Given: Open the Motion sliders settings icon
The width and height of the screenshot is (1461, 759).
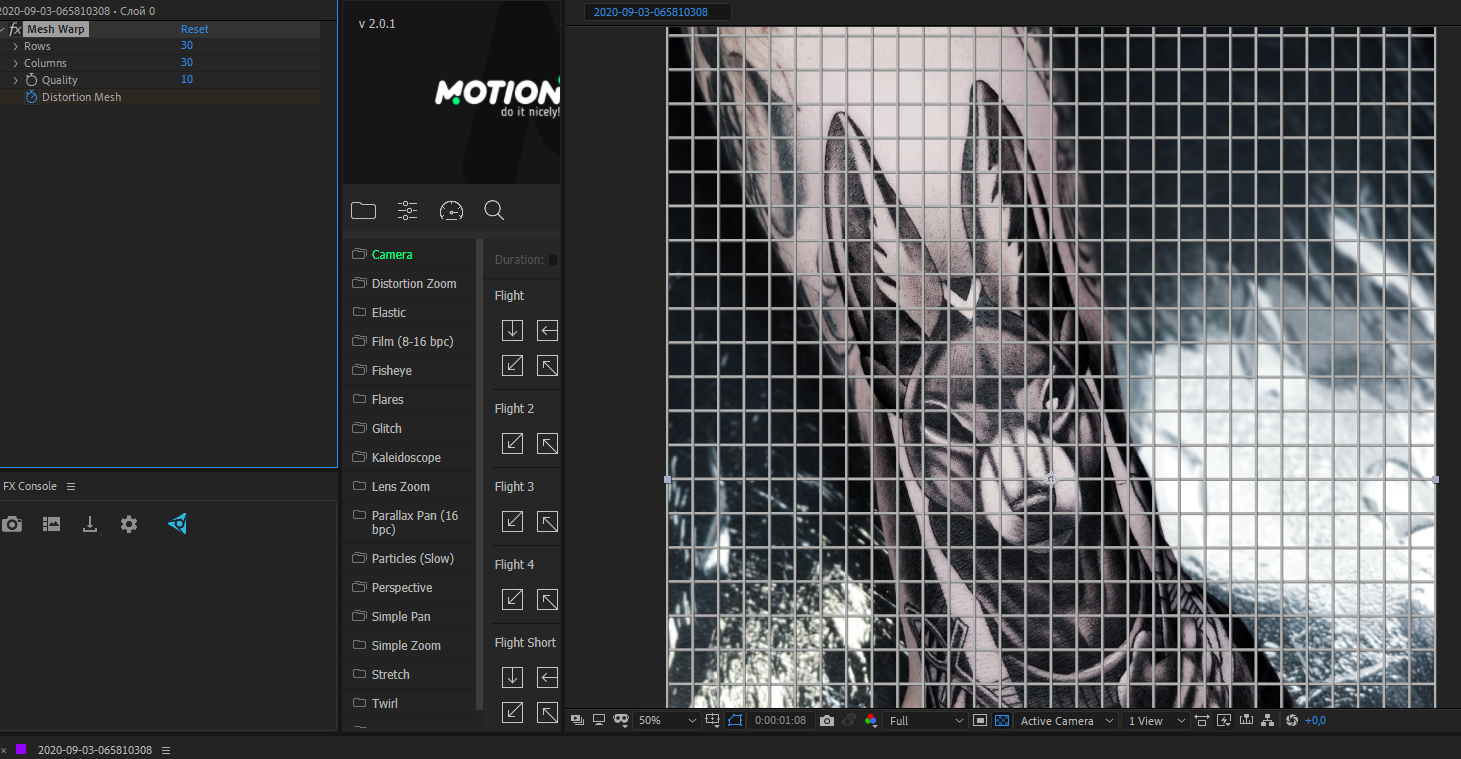Looking at the screenshot, I should 407,210.
